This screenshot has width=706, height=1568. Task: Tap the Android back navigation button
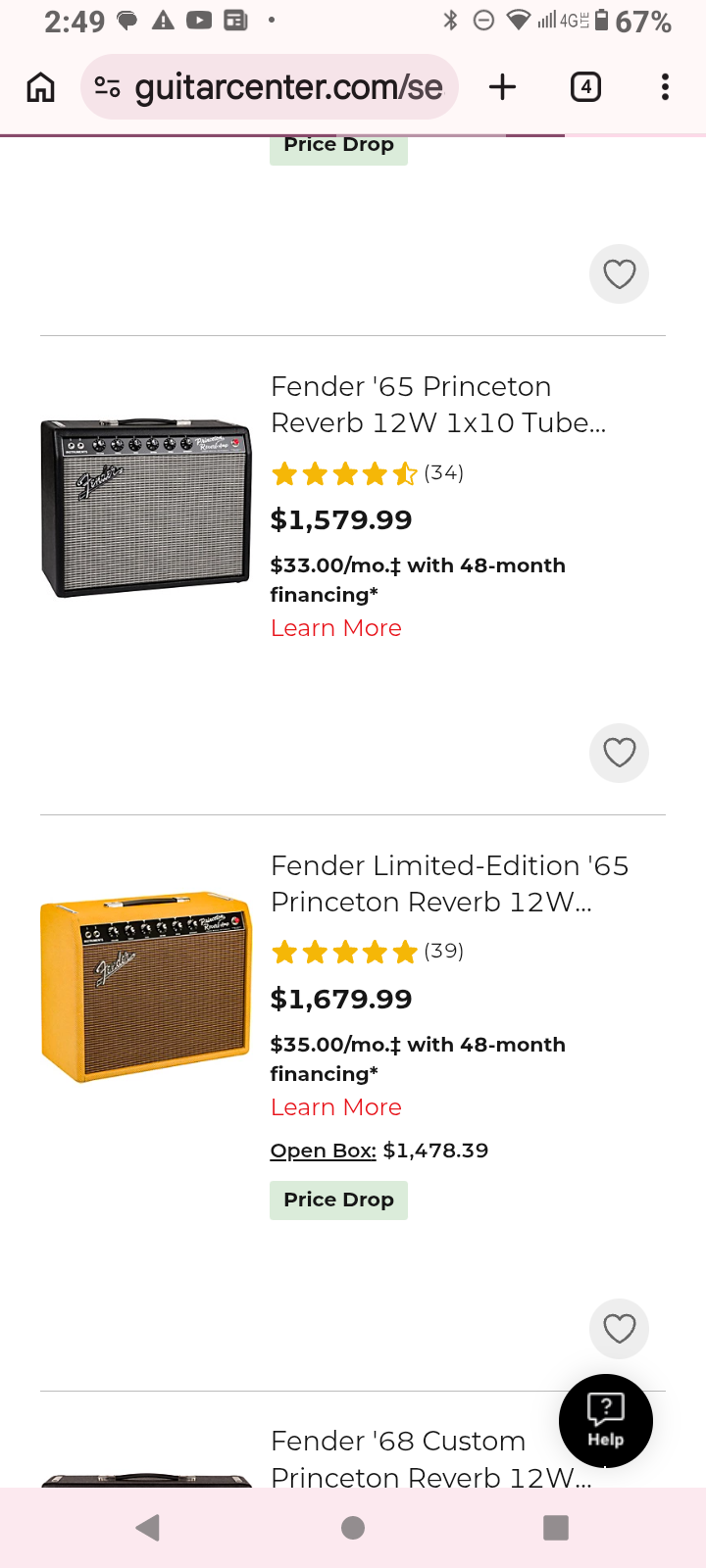pos(148,1527)
